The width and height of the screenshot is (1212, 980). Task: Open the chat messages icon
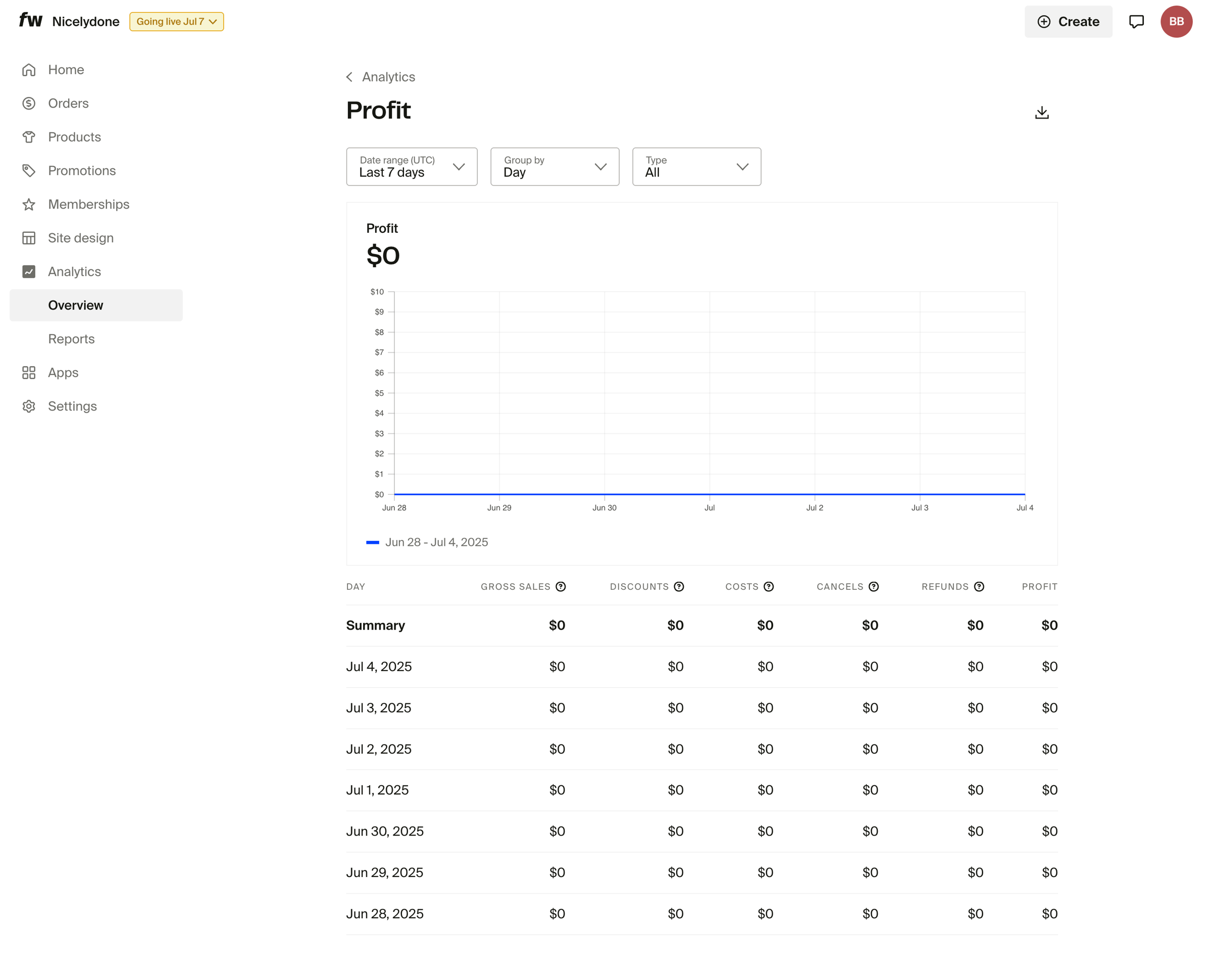point(1136,21)
